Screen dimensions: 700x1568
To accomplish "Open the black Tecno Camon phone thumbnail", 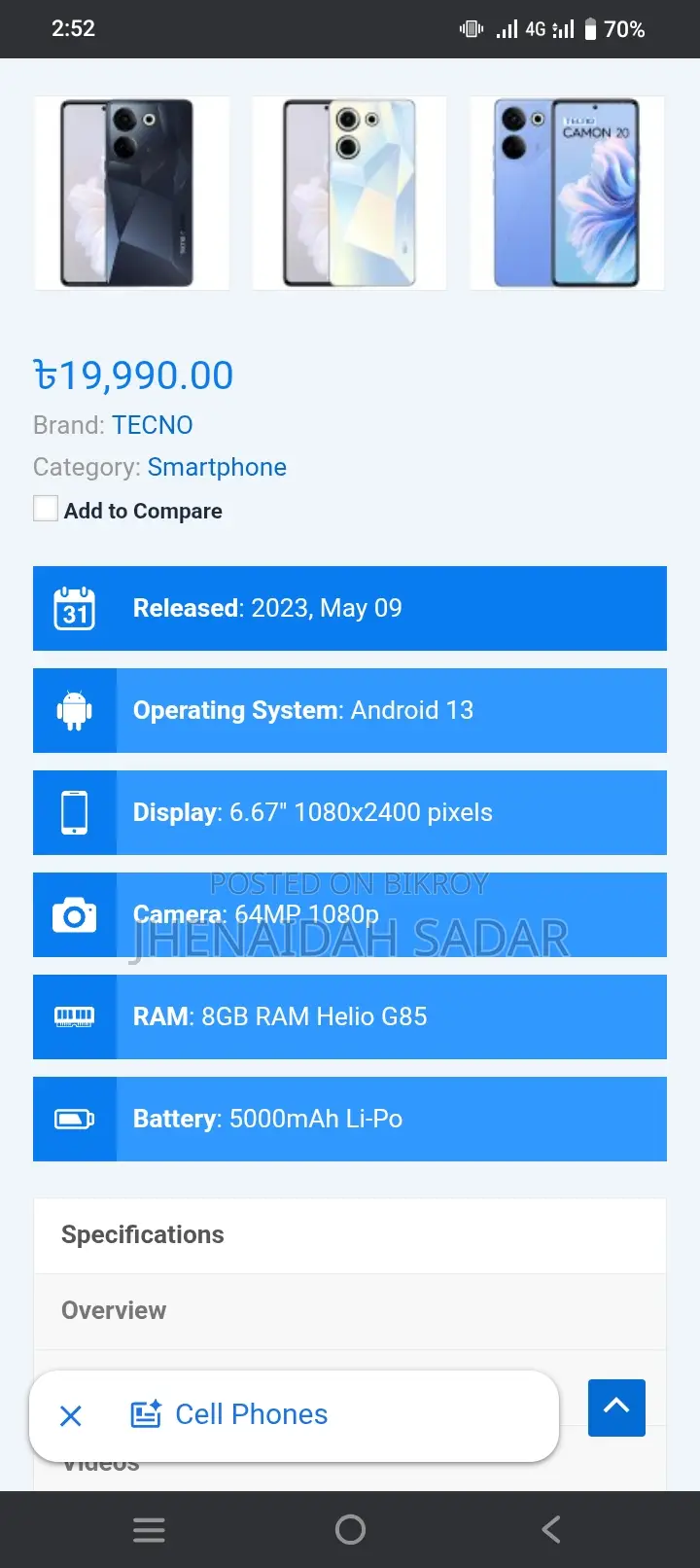I will (x=132, y=193).
